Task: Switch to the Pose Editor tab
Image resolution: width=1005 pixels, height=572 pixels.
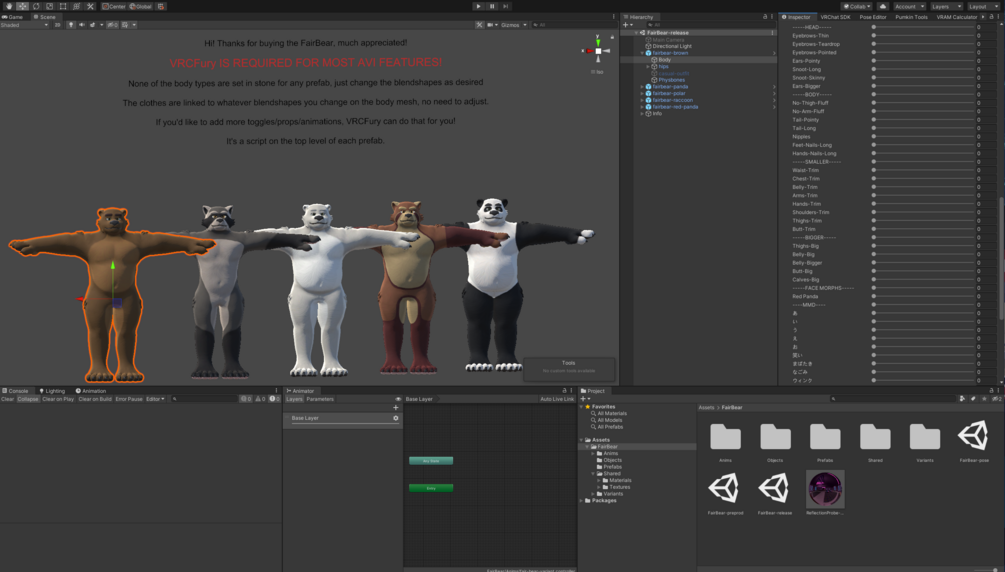Action: pyautogui.click(x=872, y=17)
